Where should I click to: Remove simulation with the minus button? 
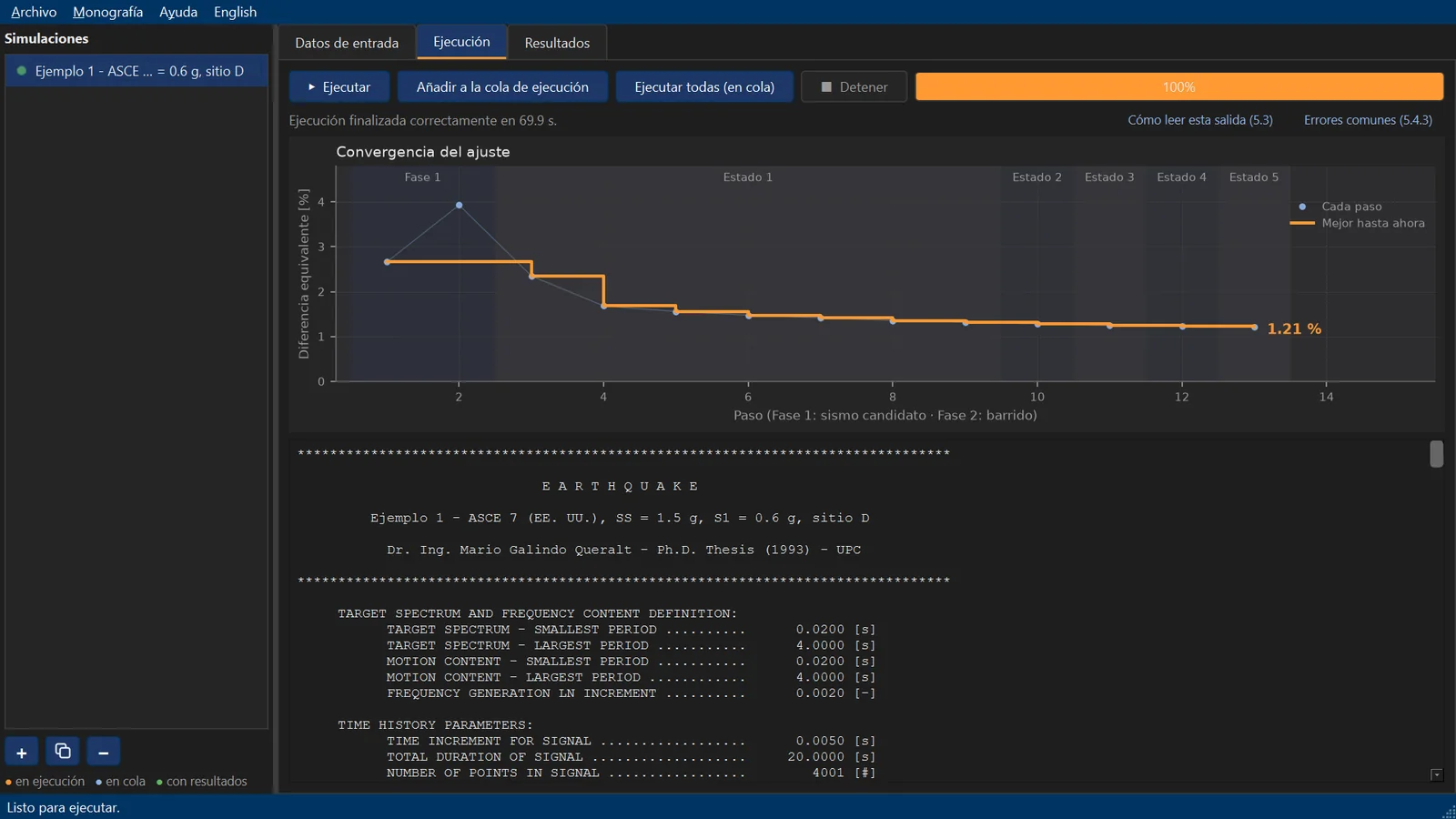tap(104, 753)
